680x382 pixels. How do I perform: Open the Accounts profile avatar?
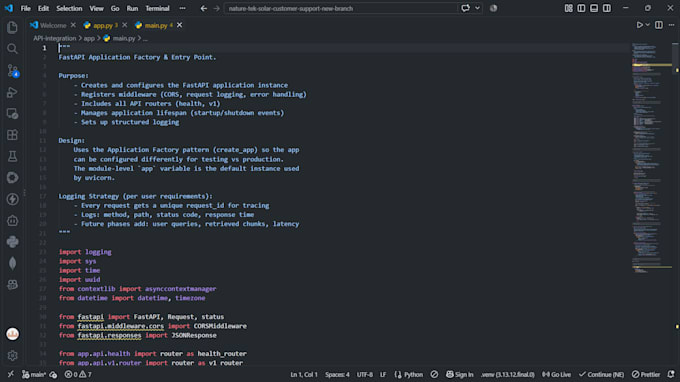(x=12, y=334)
